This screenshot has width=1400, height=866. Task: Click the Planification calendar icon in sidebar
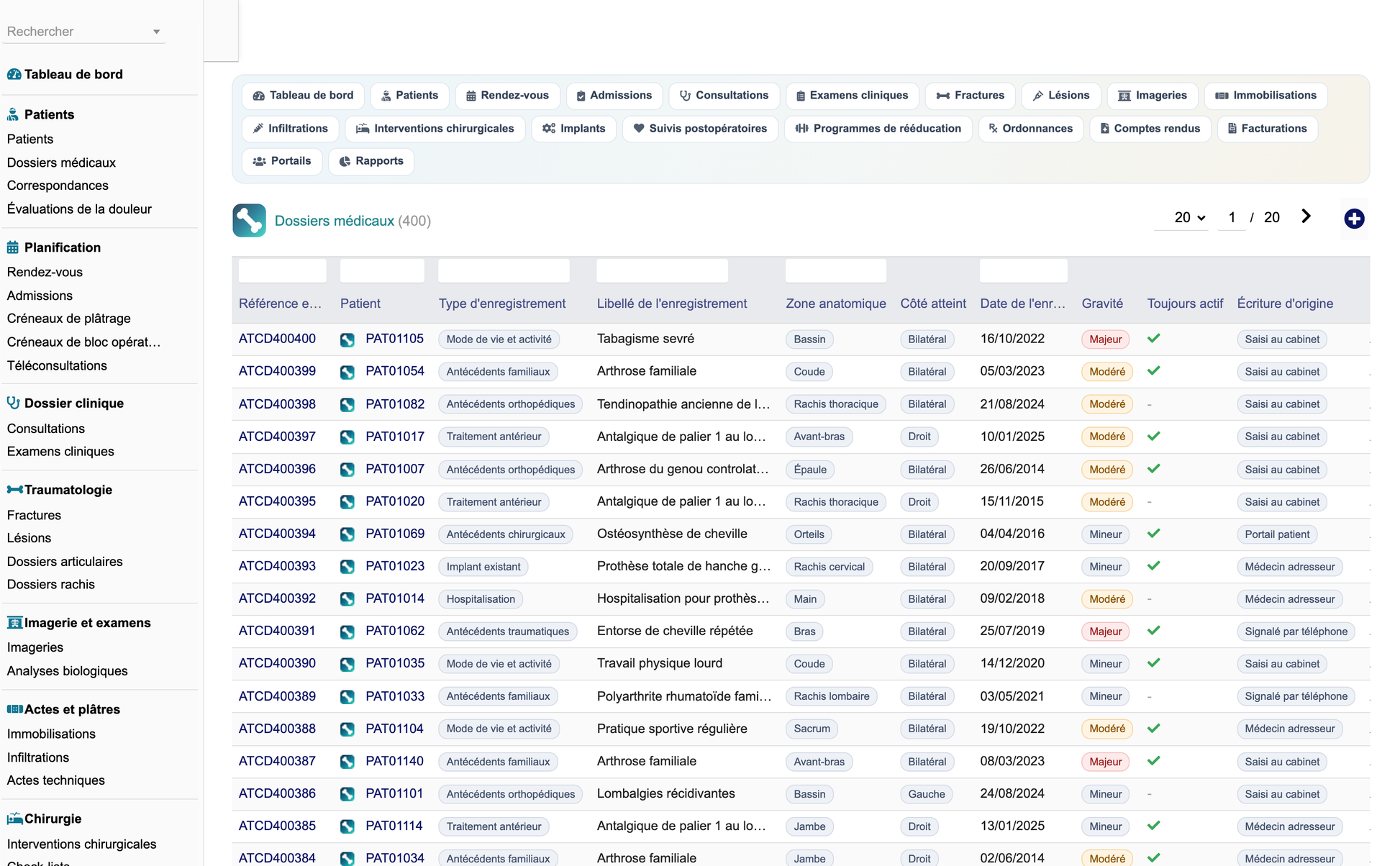13,247
